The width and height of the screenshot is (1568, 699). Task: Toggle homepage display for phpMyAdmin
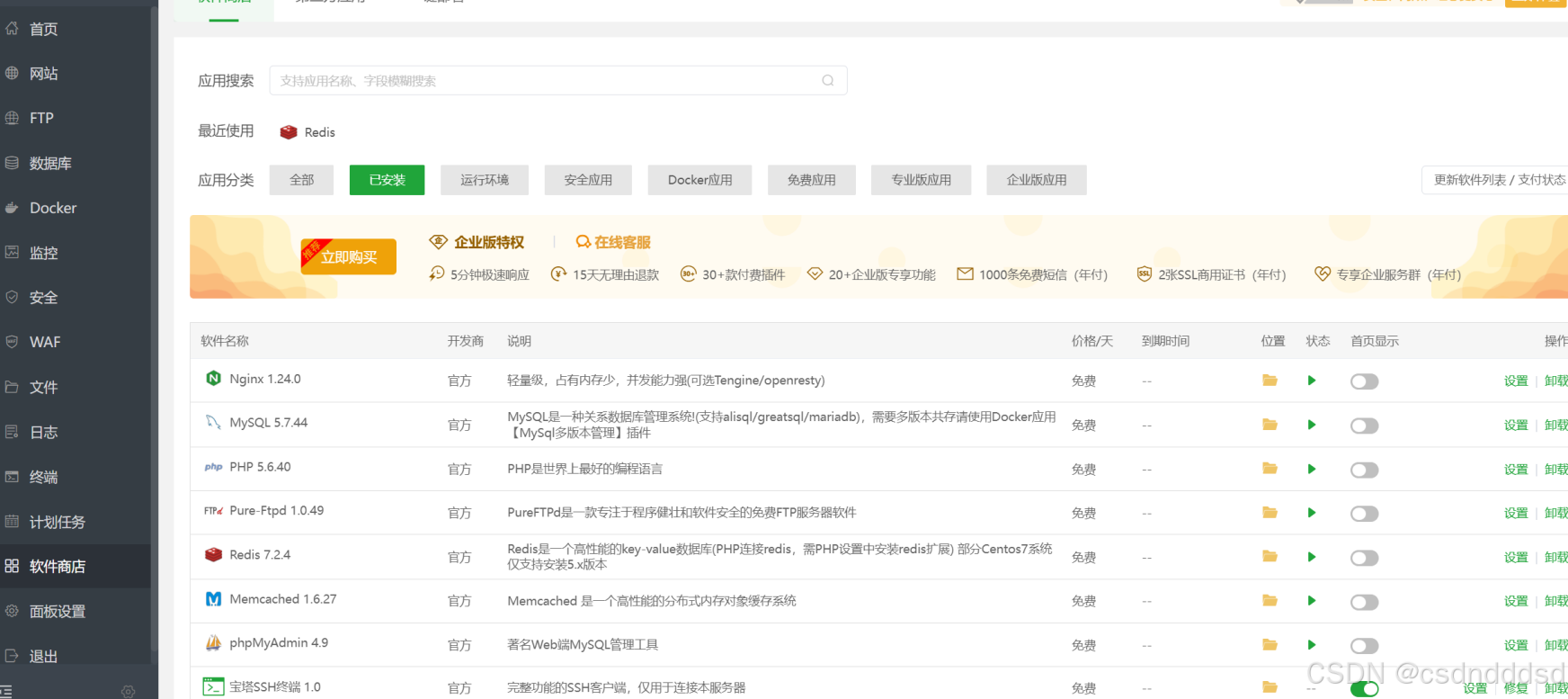click(1364, 646)
